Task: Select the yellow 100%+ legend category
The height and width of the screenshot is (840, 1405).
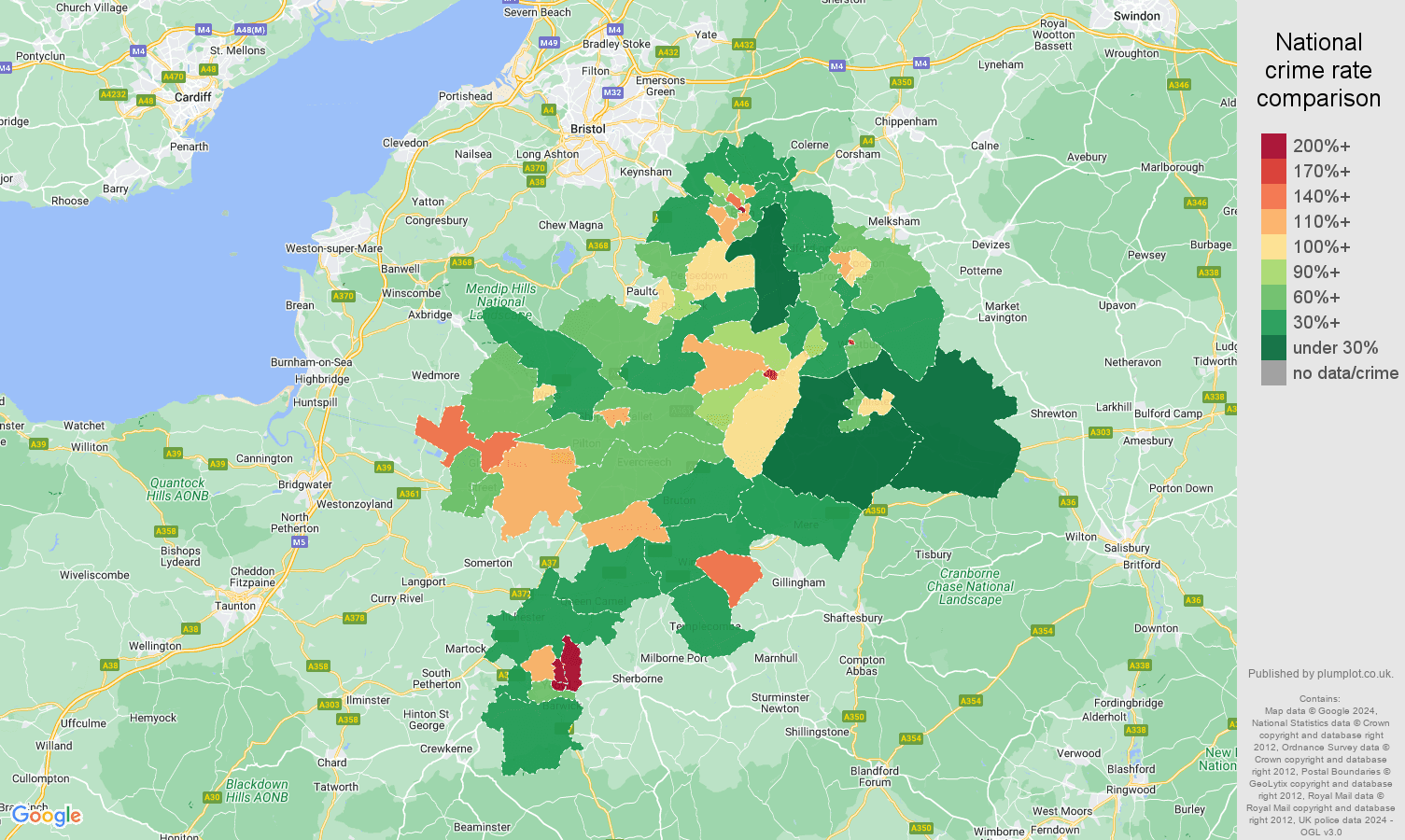Action: point(1274,247)
